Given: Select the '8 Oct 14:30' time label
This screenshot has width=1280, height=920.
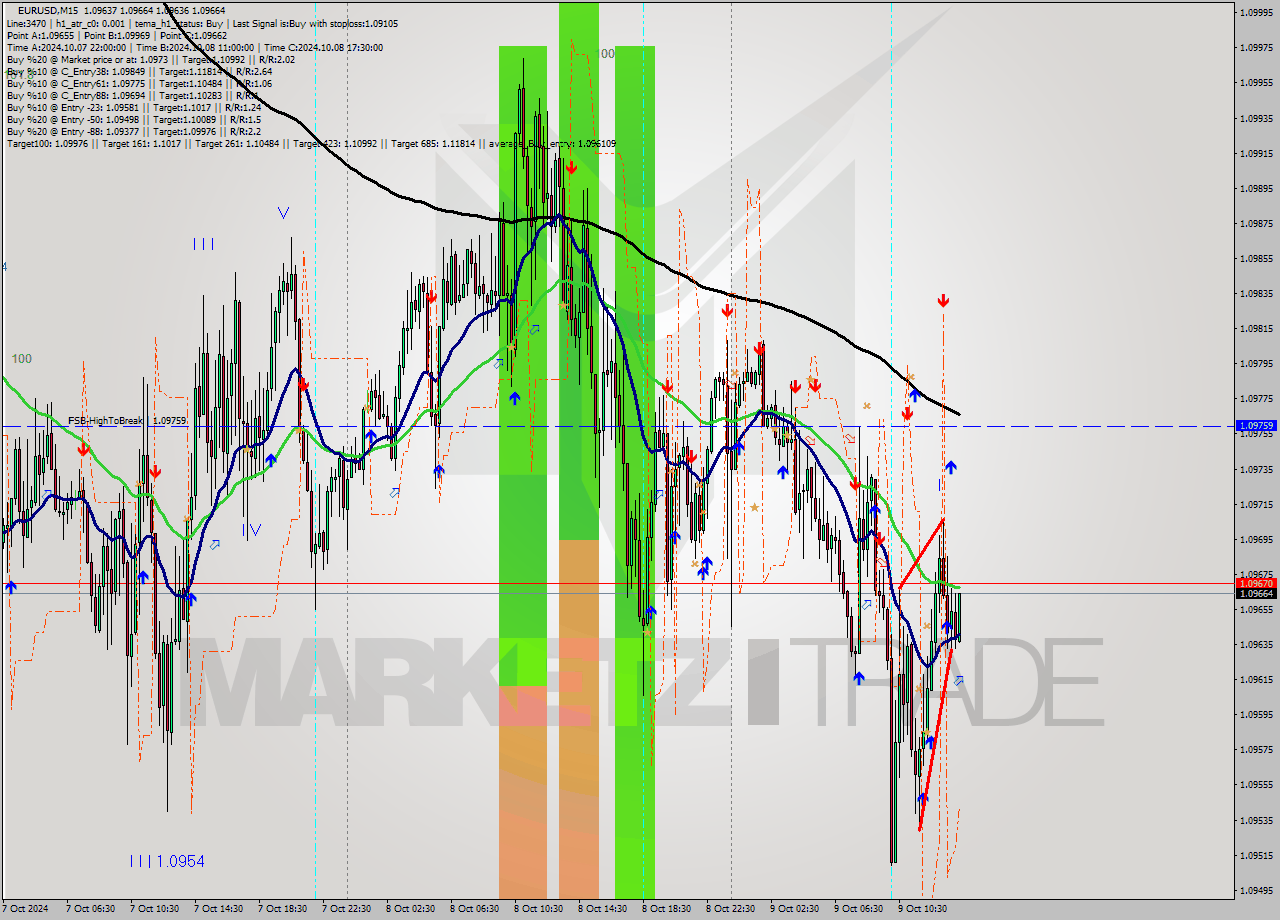Looking at the screenshot, I should pyautogui.click(x=602, y=909).
